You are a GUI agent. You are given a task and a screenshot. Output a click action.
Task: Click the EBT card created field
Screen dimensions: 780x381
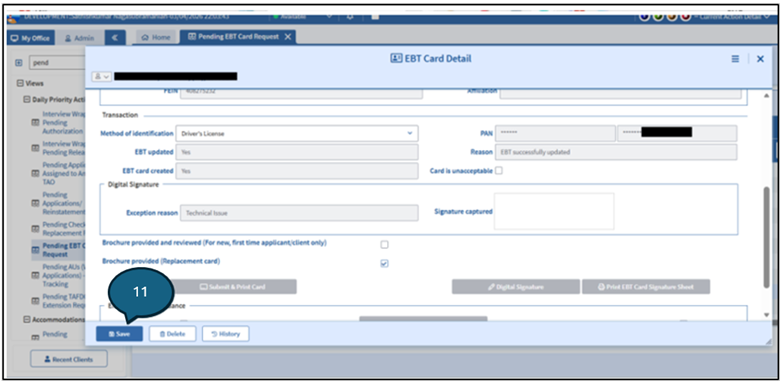pos(296,171)
